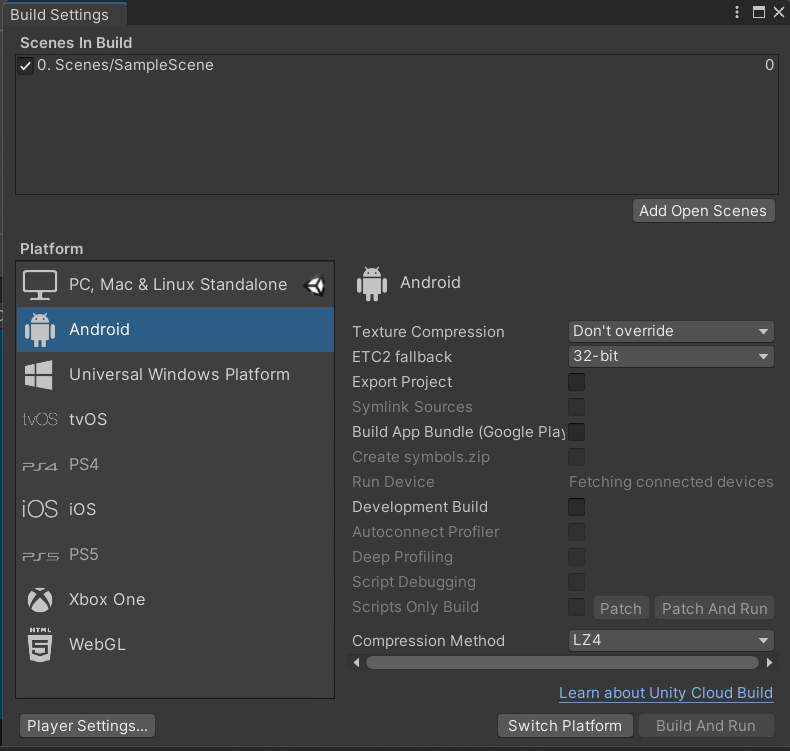The image size is (790, 751).
Task: Toggle the Symlink Sources checkbox
Action: pyautogui.click(x=576, y=406)
